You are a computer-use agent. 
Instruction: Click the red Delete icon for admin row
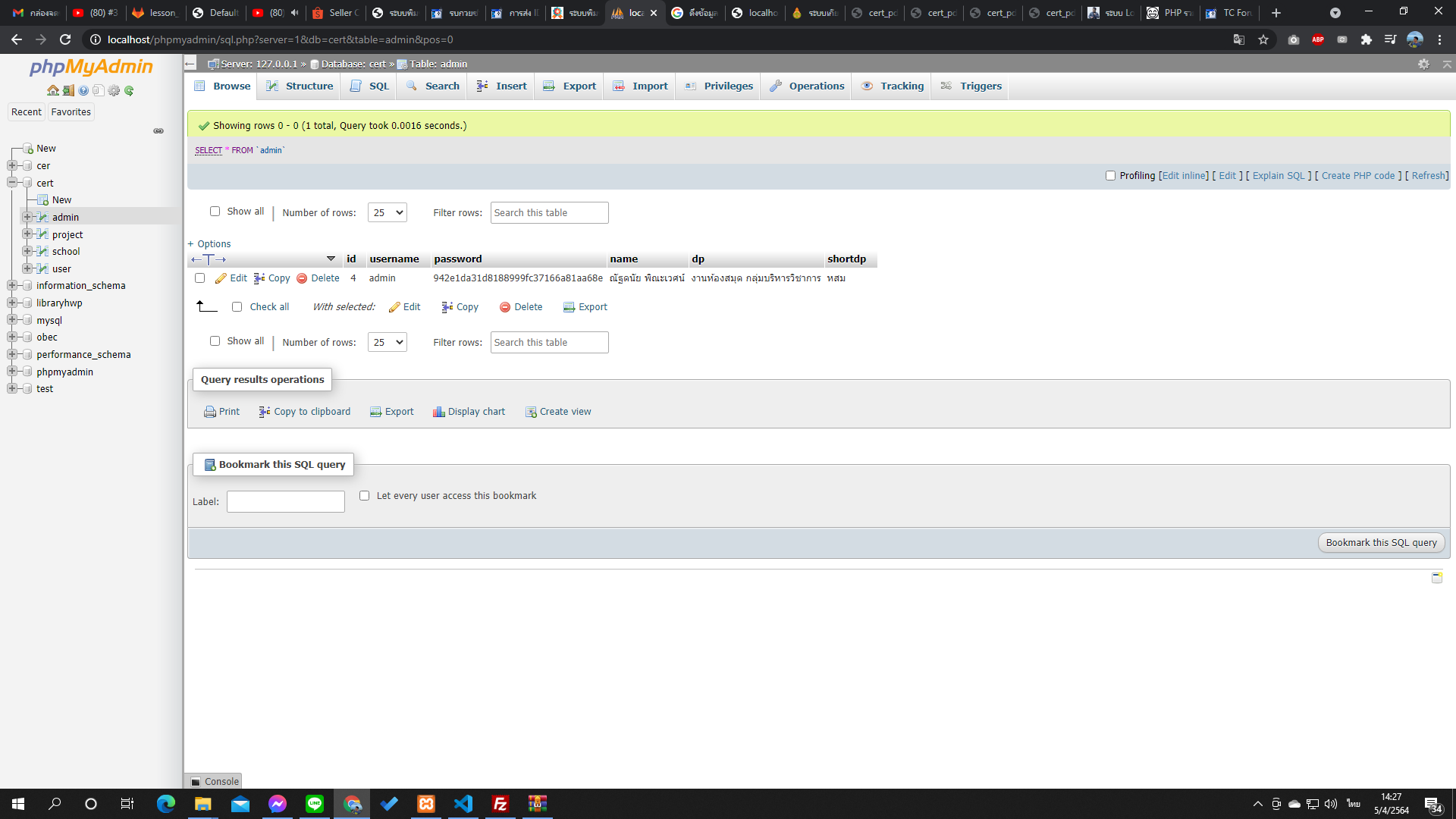tap(302, 278)
